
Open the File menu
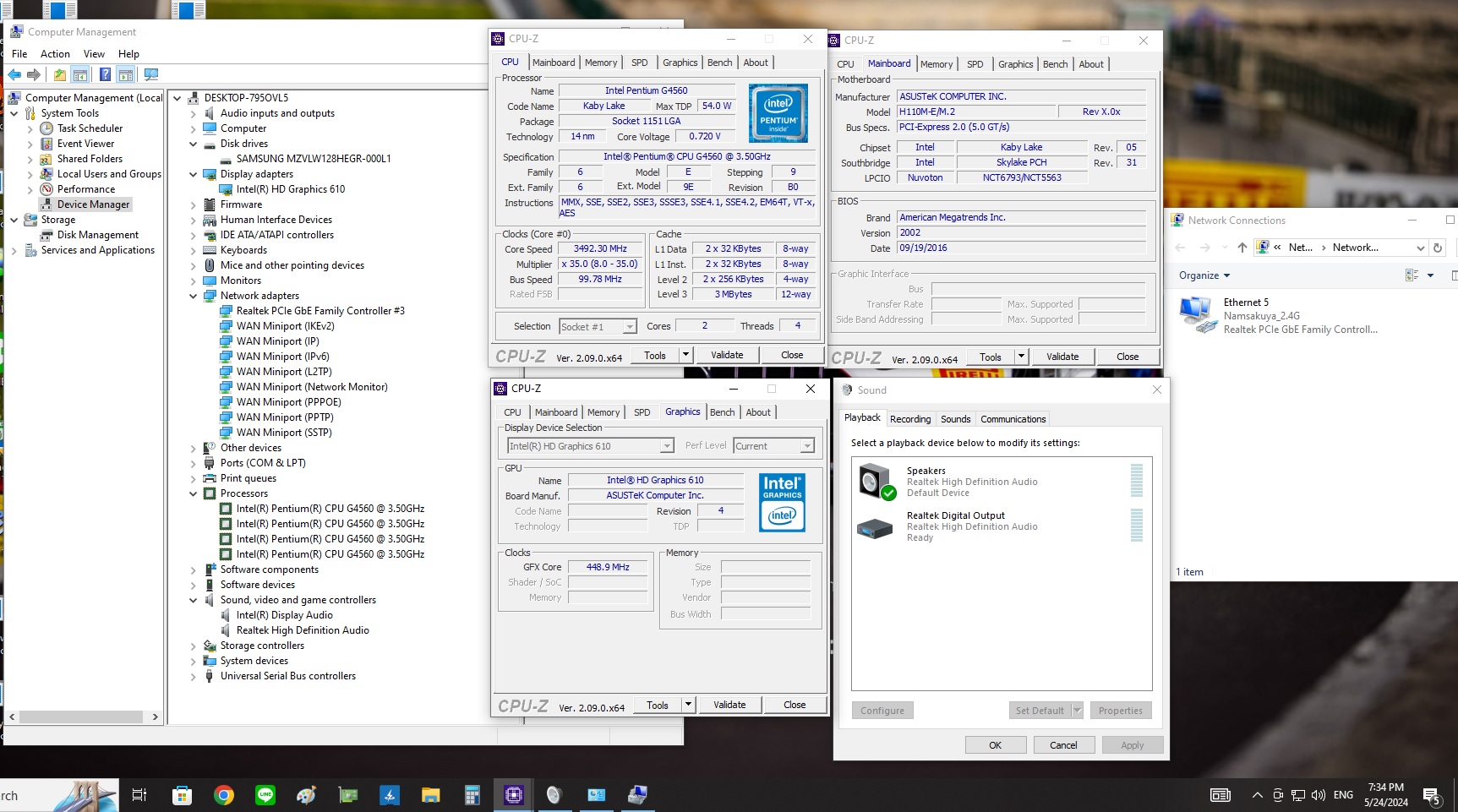tap(19, 53)
